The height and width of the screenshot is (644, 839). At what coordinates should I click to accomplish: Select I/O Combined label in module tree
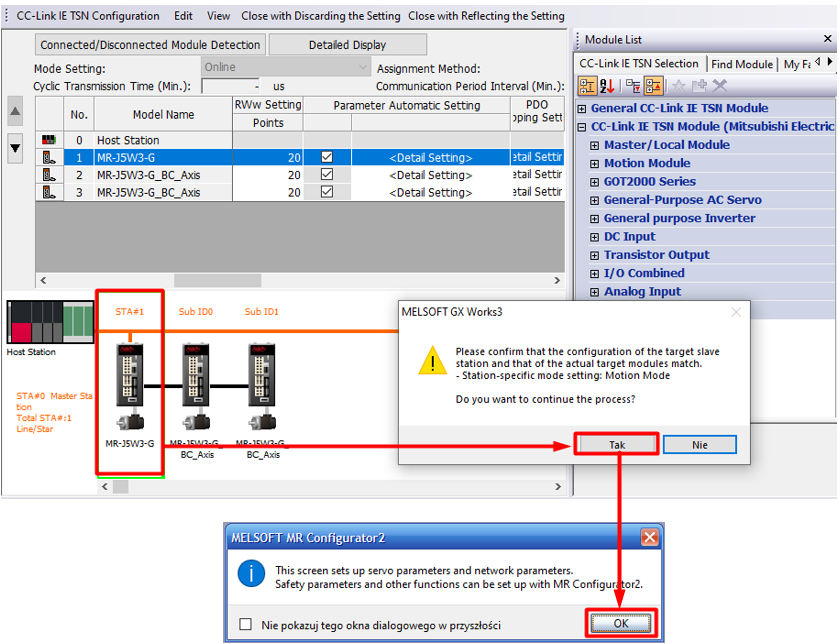(x=644, y=273)
